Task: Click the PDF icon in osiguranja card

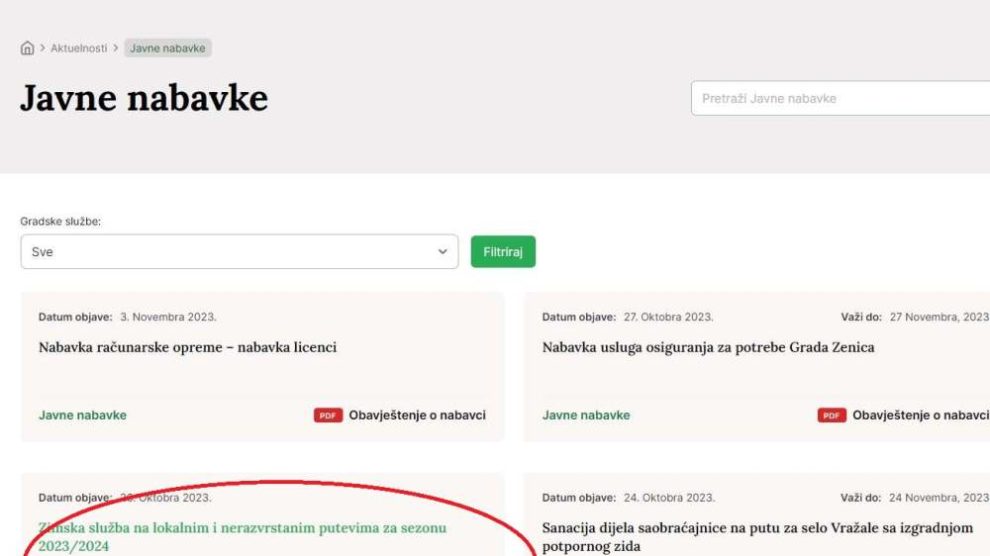Action: coord(832,415)
